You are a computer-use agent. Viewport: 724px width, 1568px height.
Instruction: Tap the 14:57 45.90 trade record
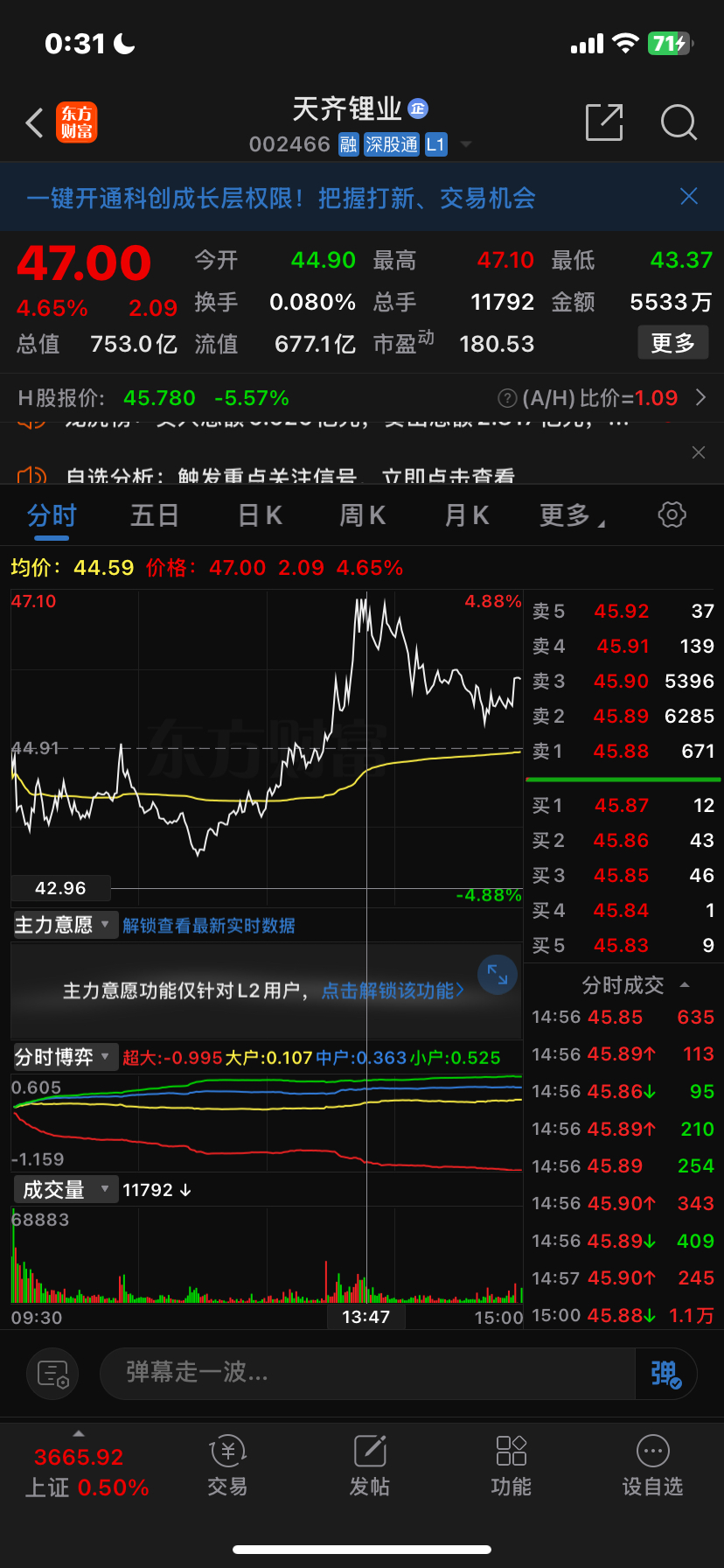pos(623,1278)
